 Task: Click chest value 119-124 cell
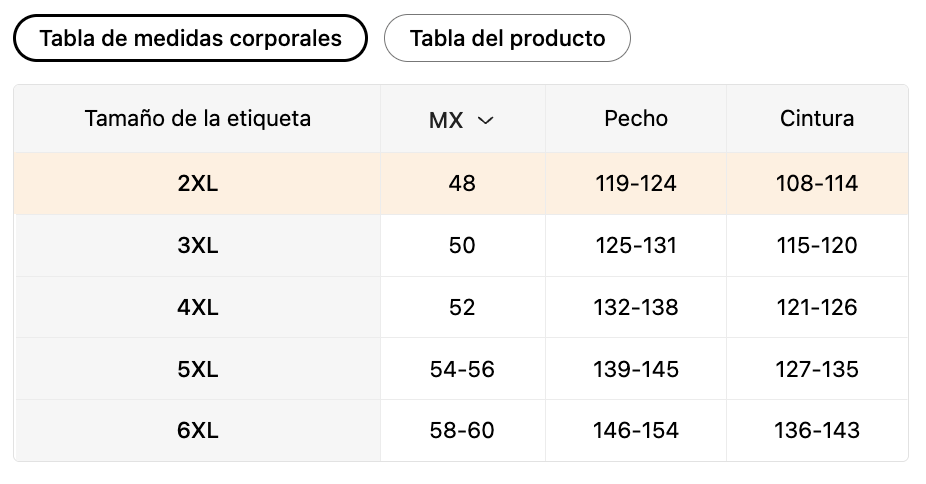636,184
